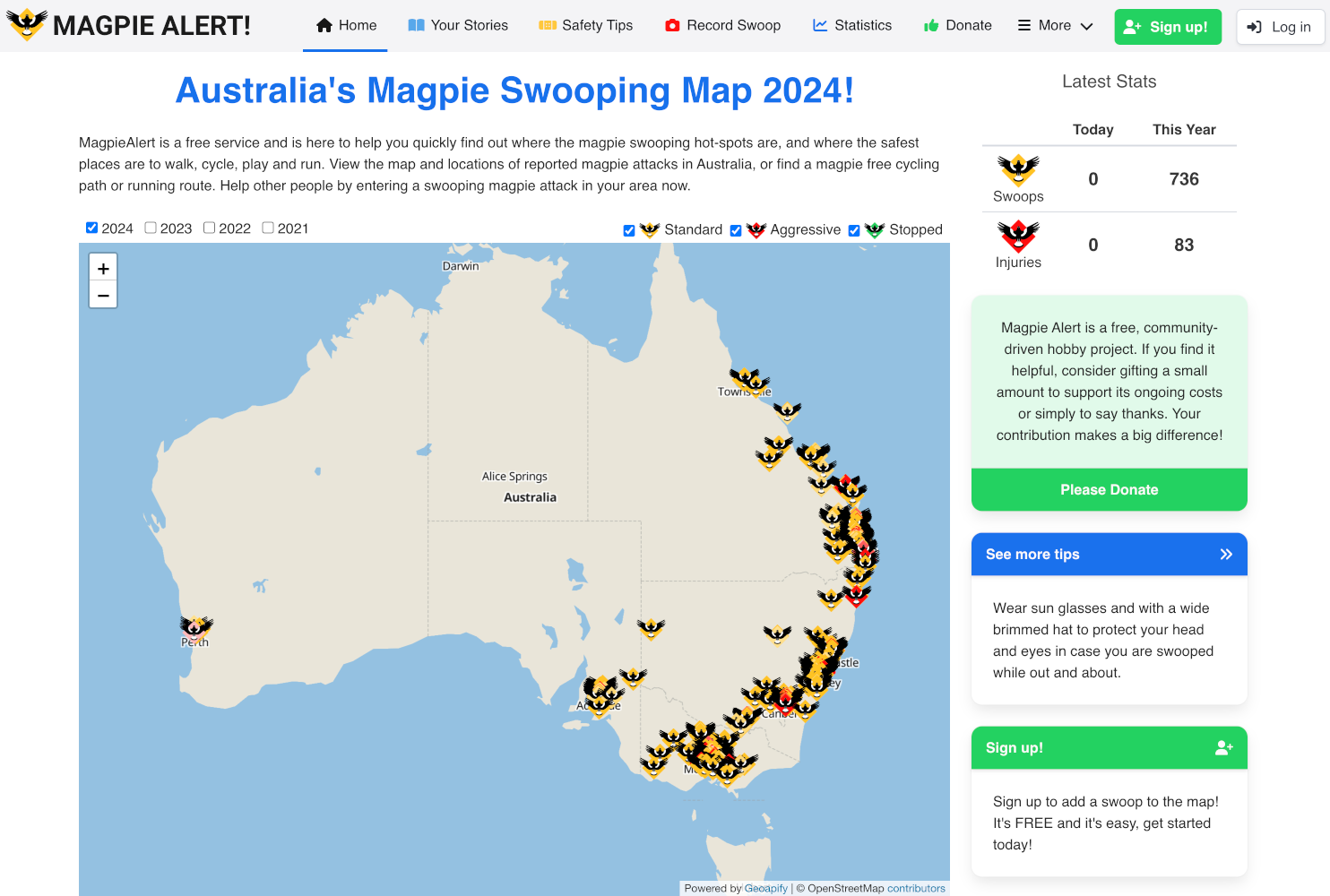1330x896 pixels.
Task: Click the Sign up! button in header
Action: click(1168, 27)
